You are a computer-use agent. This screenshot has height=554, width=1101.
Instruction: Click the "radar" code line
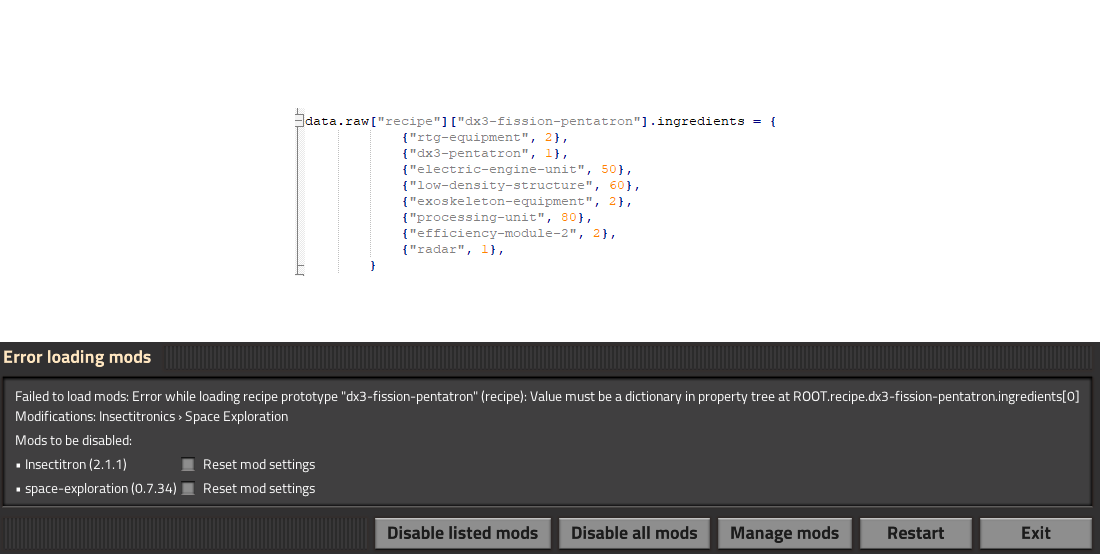coord(454,250)
